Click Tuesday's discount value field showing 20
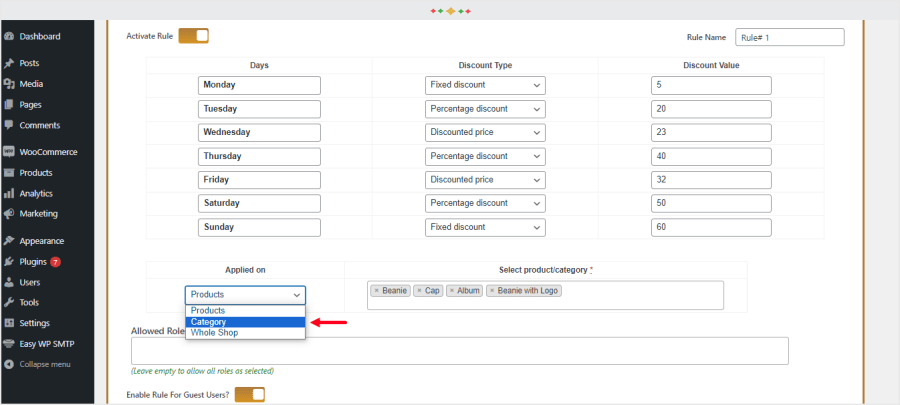This screenshot has width=900, height=405. click(711, 109)
